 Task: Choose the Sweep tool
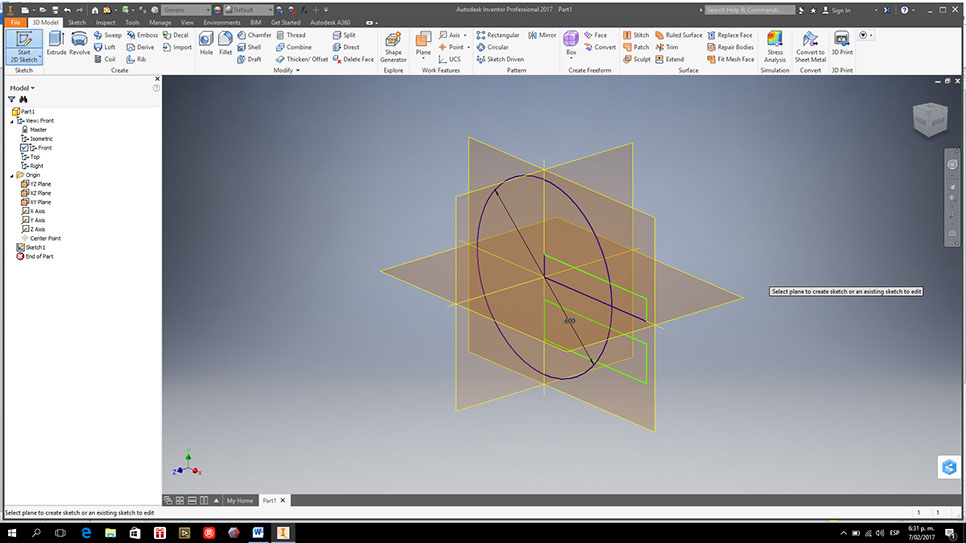coord(108,35)
